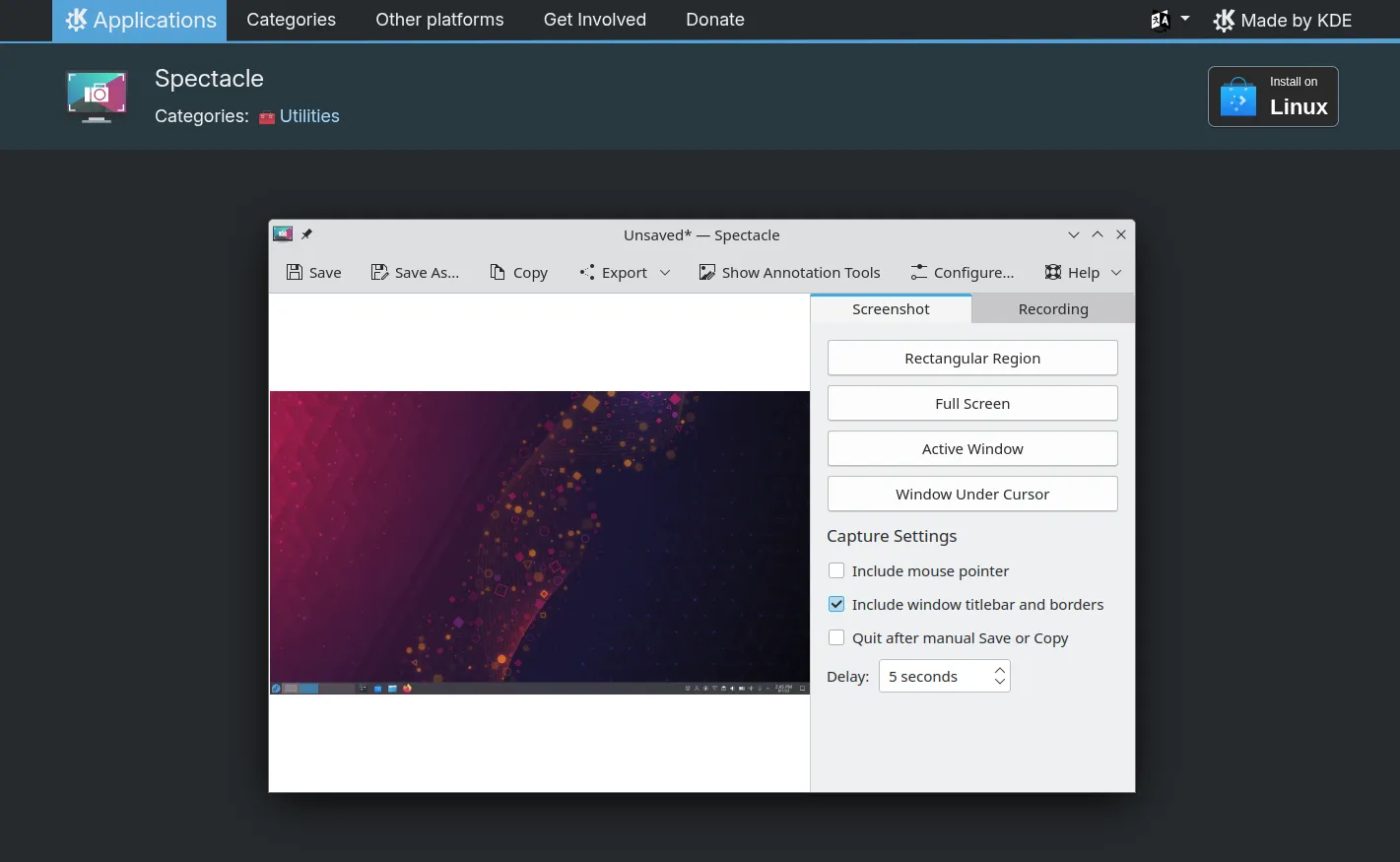Click the Show Annotation Tools icon
This screenshot has width=1400, height=862.
(706, 273)
